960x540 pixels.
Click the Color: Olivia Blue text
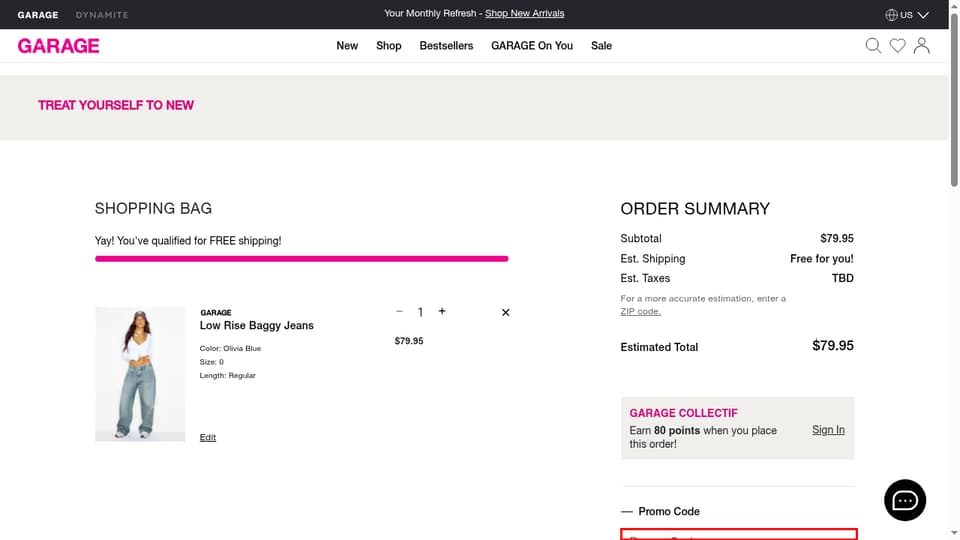coord(230,348)
